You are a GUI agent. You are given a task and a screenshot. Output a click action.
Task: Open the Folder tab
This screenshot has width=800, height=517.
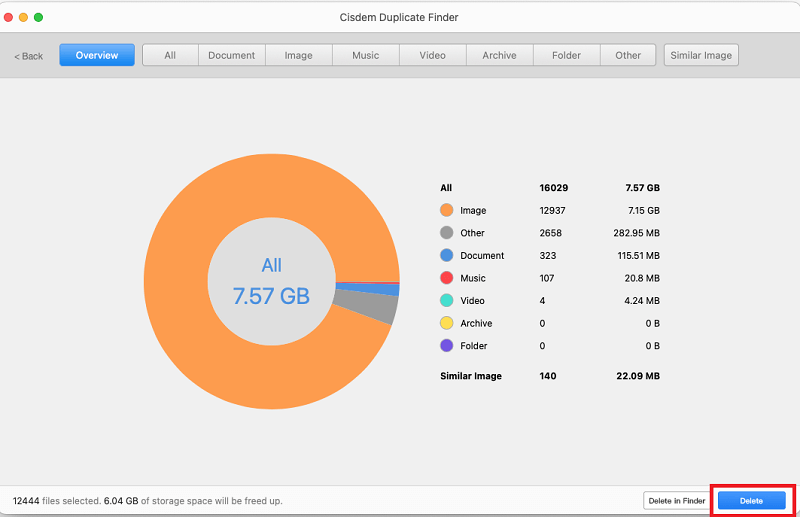(x=566, y=55)
